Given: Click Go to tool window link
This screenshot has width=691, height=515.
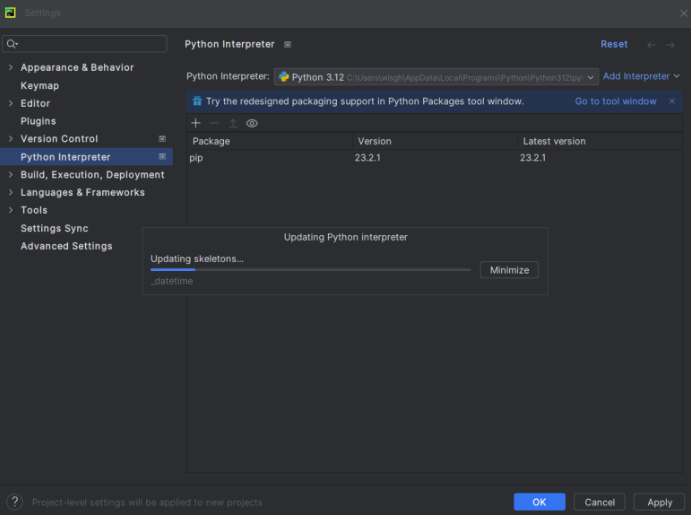Looking at the screenshot, I should click(x=615, y=101).
